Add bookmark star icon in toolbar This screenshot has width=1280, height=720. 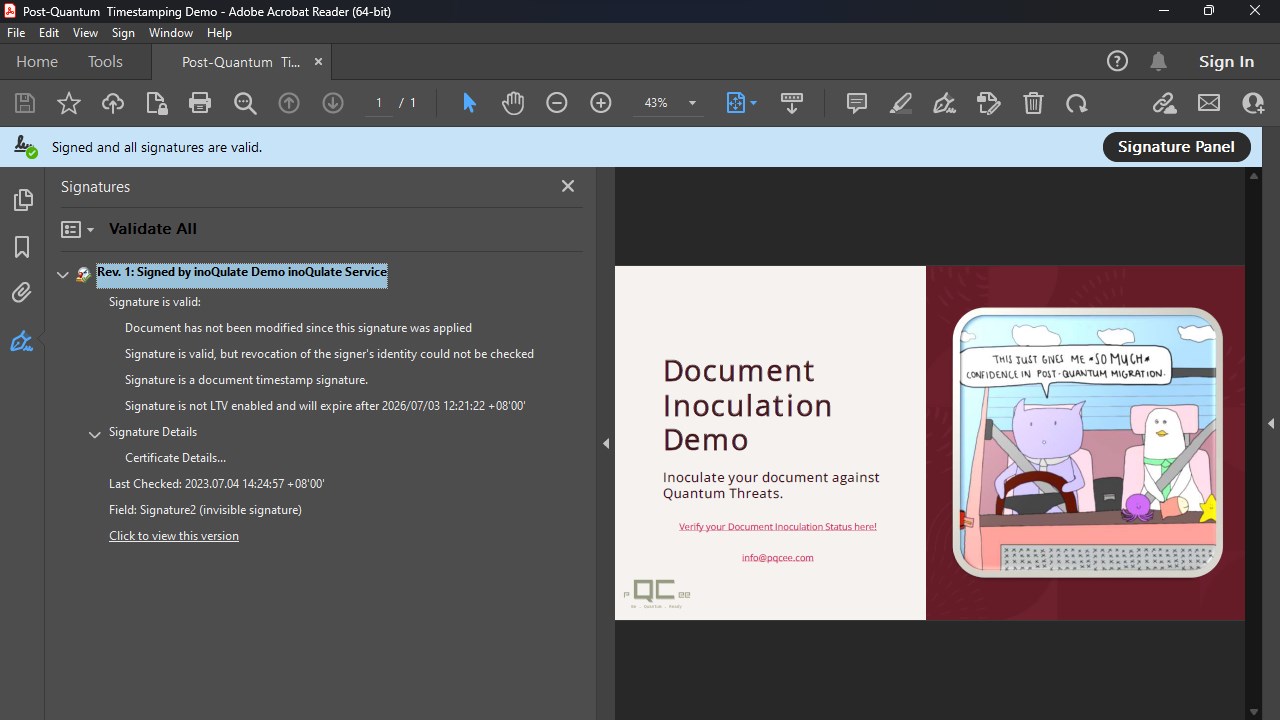pos(69,103)
